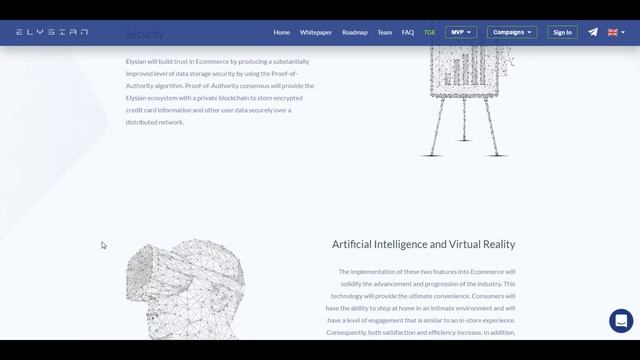Click the easel chart wireframe illustration
Viewport: 640px width, 360px height.
[466, 101]
